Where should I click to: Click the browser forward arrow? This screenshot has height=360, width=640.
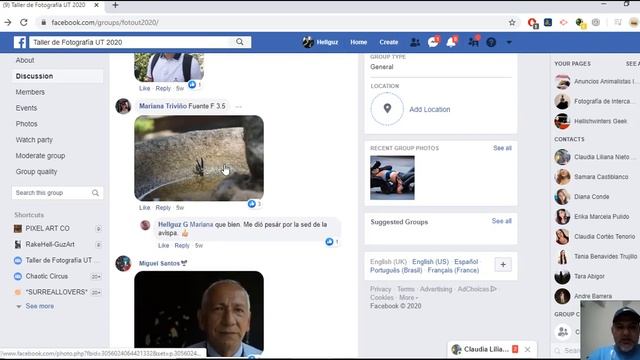click(x=7, y=22)
